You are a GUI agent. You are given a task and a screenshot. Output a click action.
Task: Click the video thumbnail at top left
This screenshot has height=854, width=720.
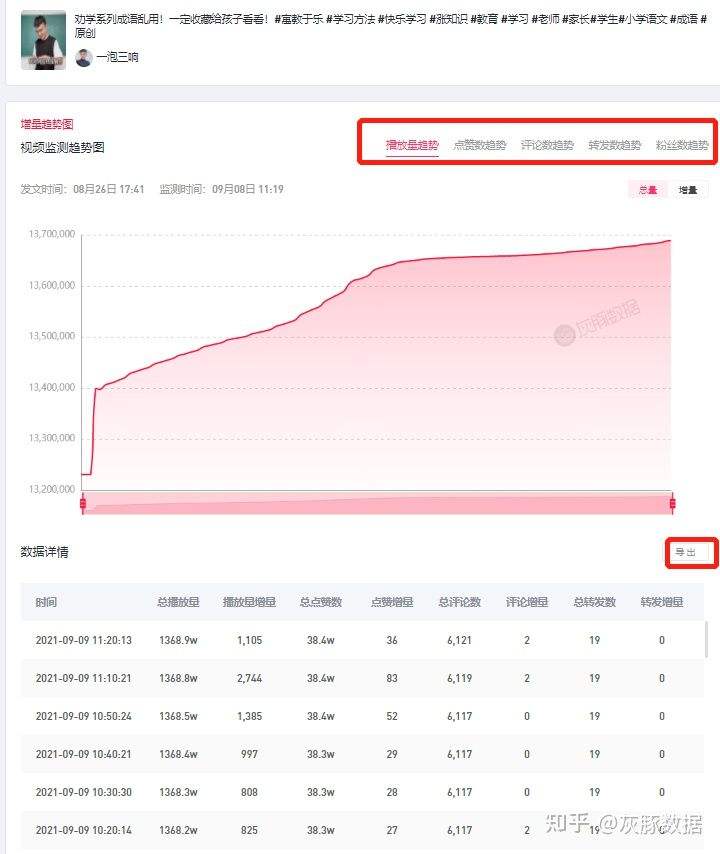pyautogui.click(x=43, y=40)
